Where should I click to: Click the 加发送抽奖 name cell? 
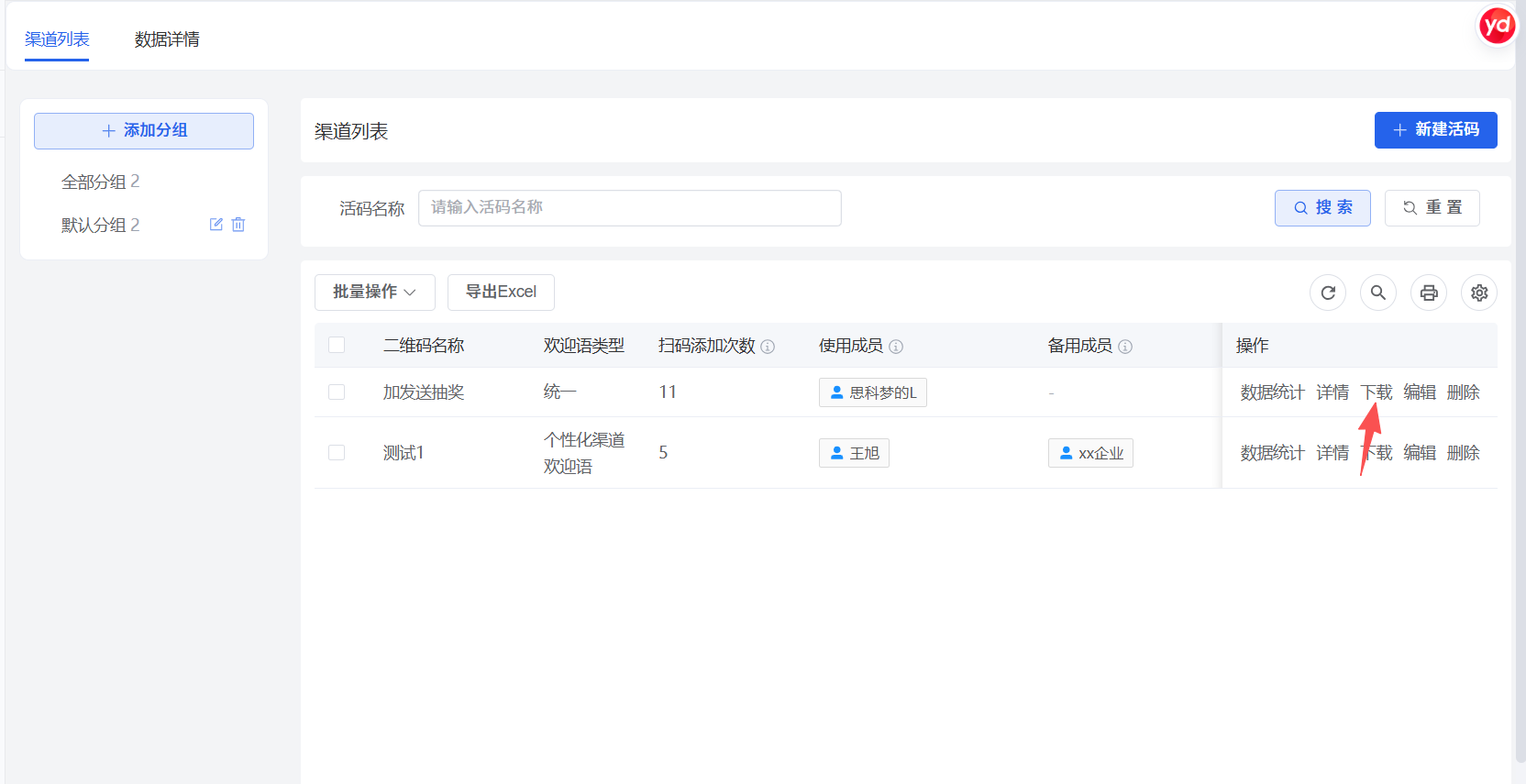coord(424,392)
